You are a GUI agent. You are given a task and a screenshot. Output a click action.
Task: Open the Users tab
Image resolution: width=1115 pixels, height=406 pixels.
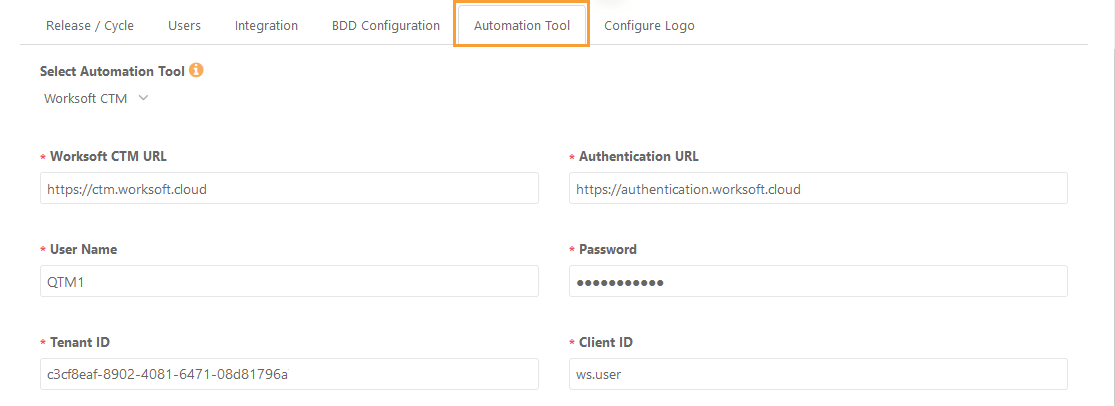[x=184, y=26]
